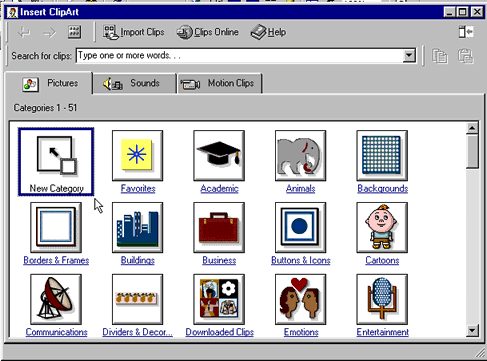This screenshot has height=361, width=487.
Task: Toggle the window shrink/expand size icon
Action: tap(466, 32)
